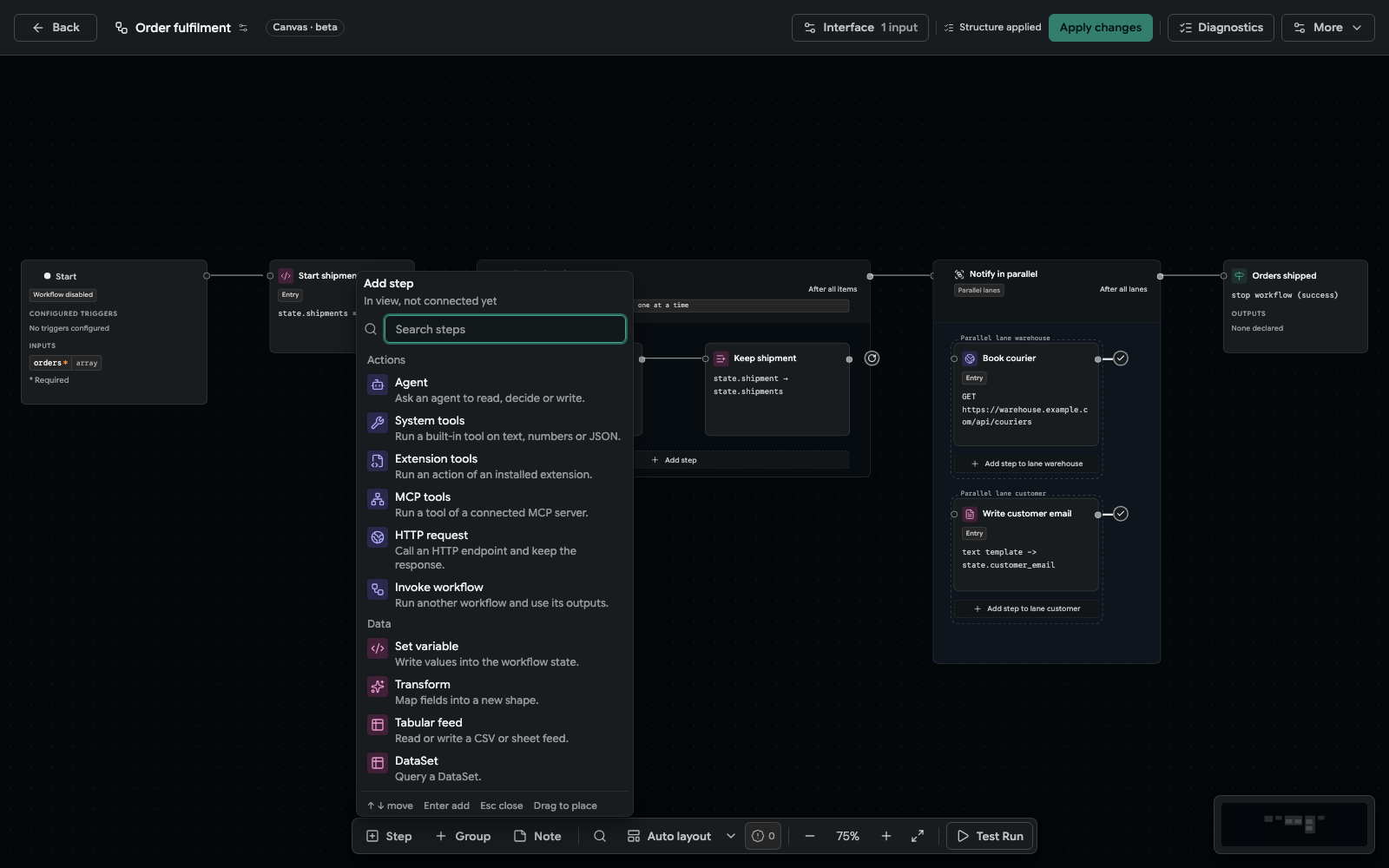Add an MCP tools step
Screen dimensions: 1389x868
pyautogui.click(x=494, y=504)
